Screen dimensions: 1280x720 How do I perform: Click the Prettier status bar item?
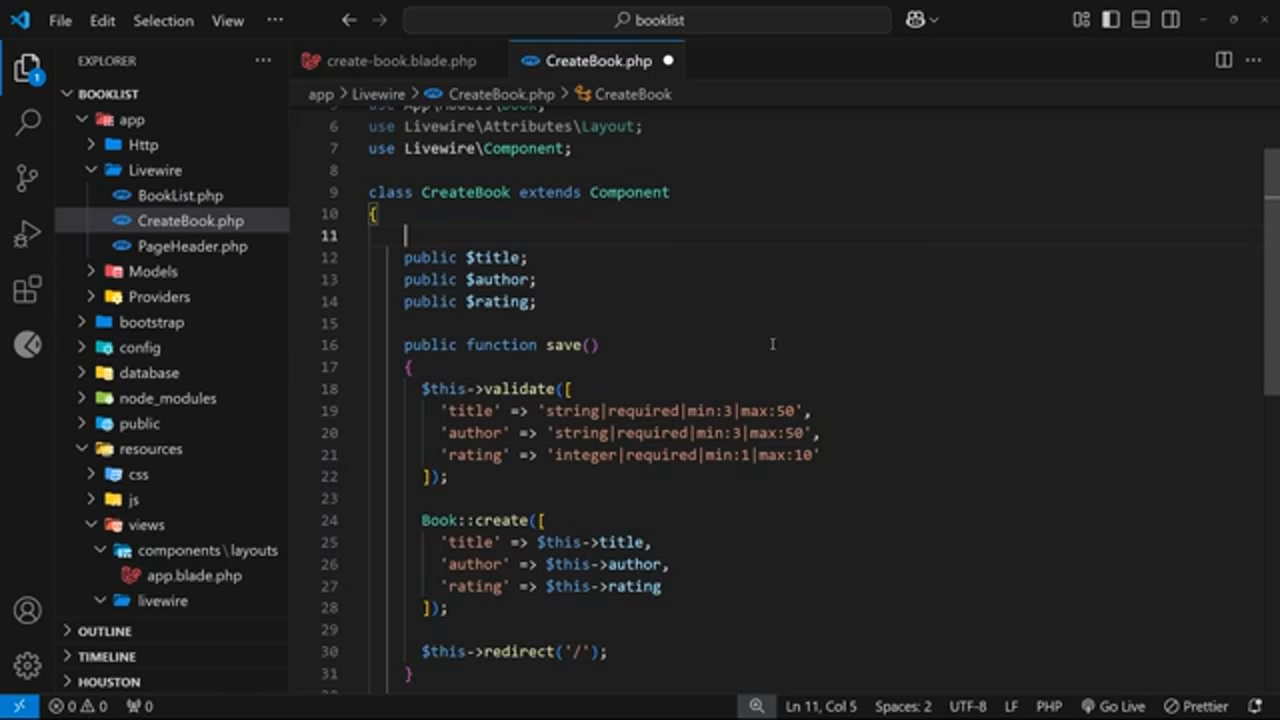tap(1196, 706)
